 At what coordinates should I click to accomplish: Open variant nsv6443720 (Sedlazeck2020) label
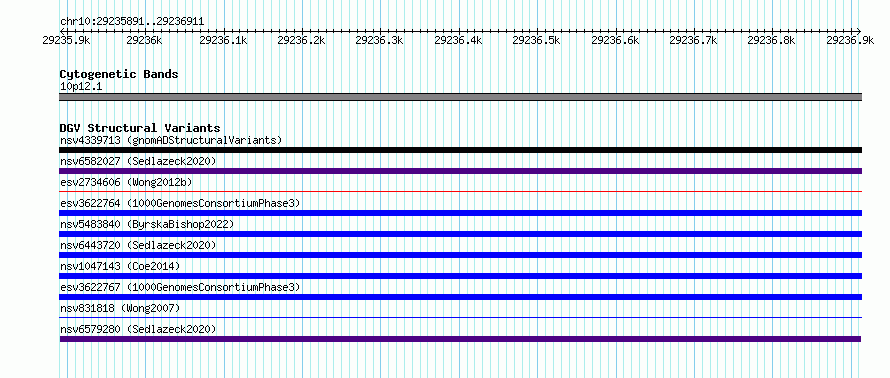138,245
